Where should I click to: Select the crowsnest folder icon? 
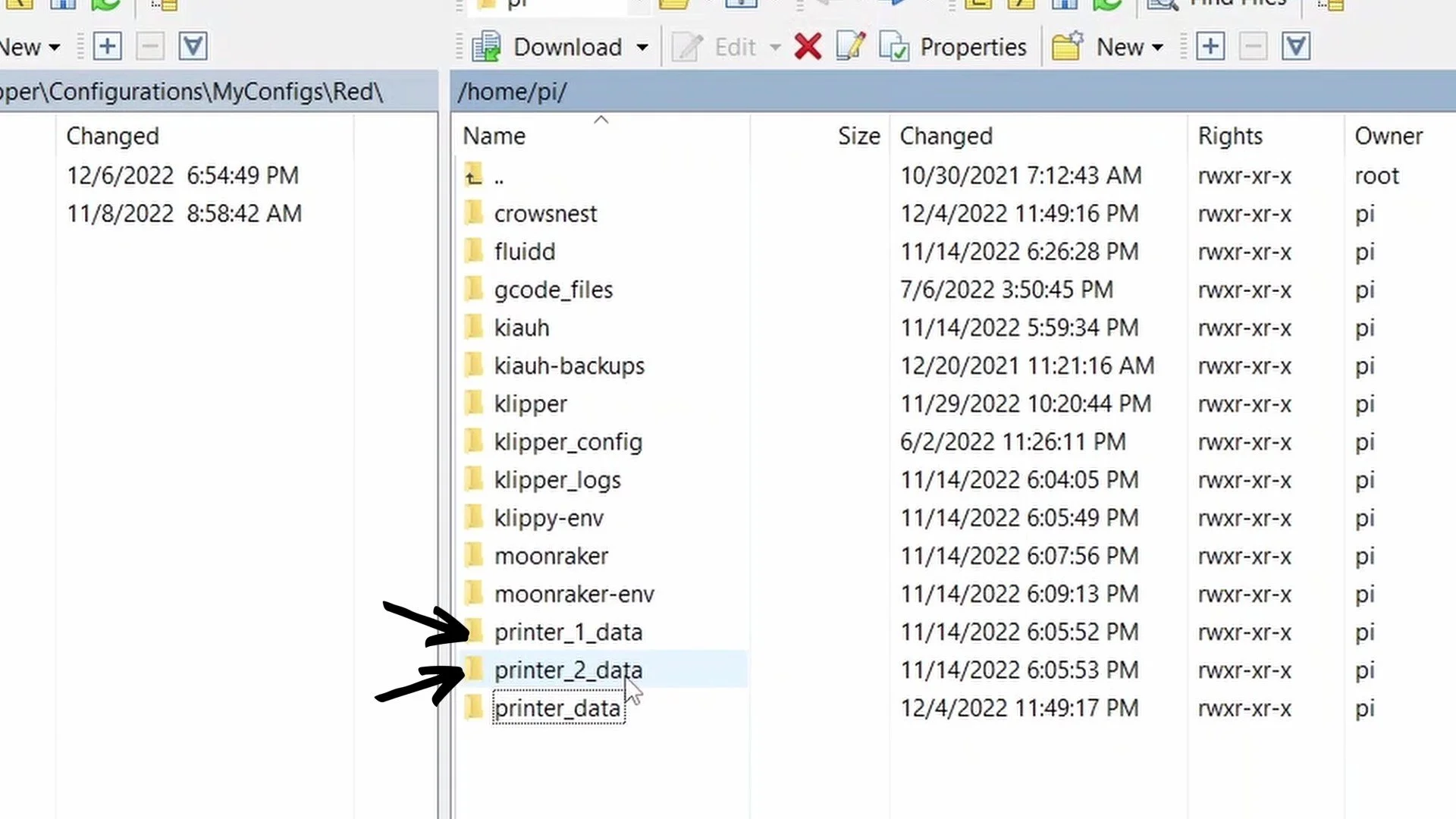coord(474,213)
